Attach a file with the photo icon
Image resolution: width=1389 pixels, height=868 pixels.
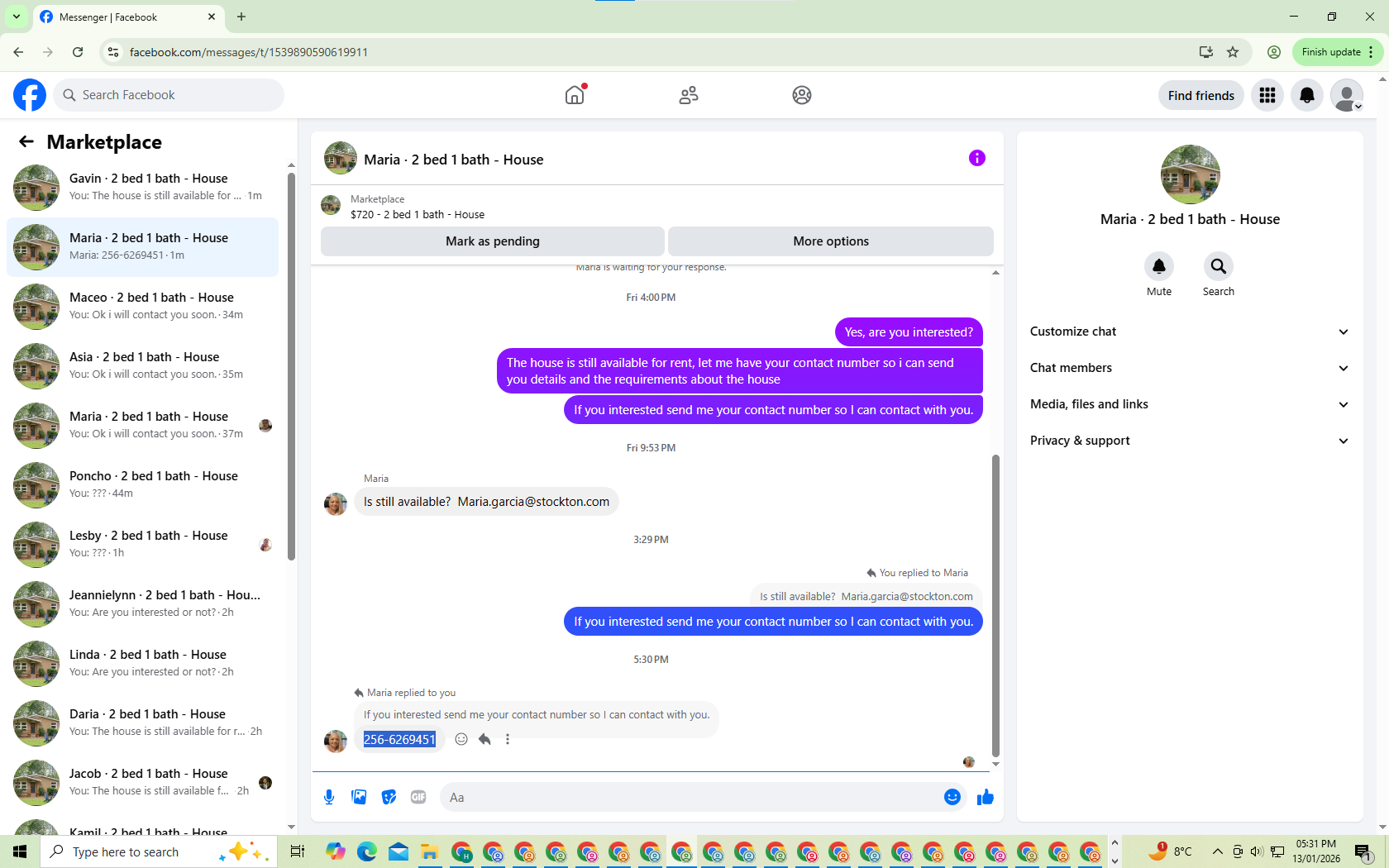[x=359, y=797]
